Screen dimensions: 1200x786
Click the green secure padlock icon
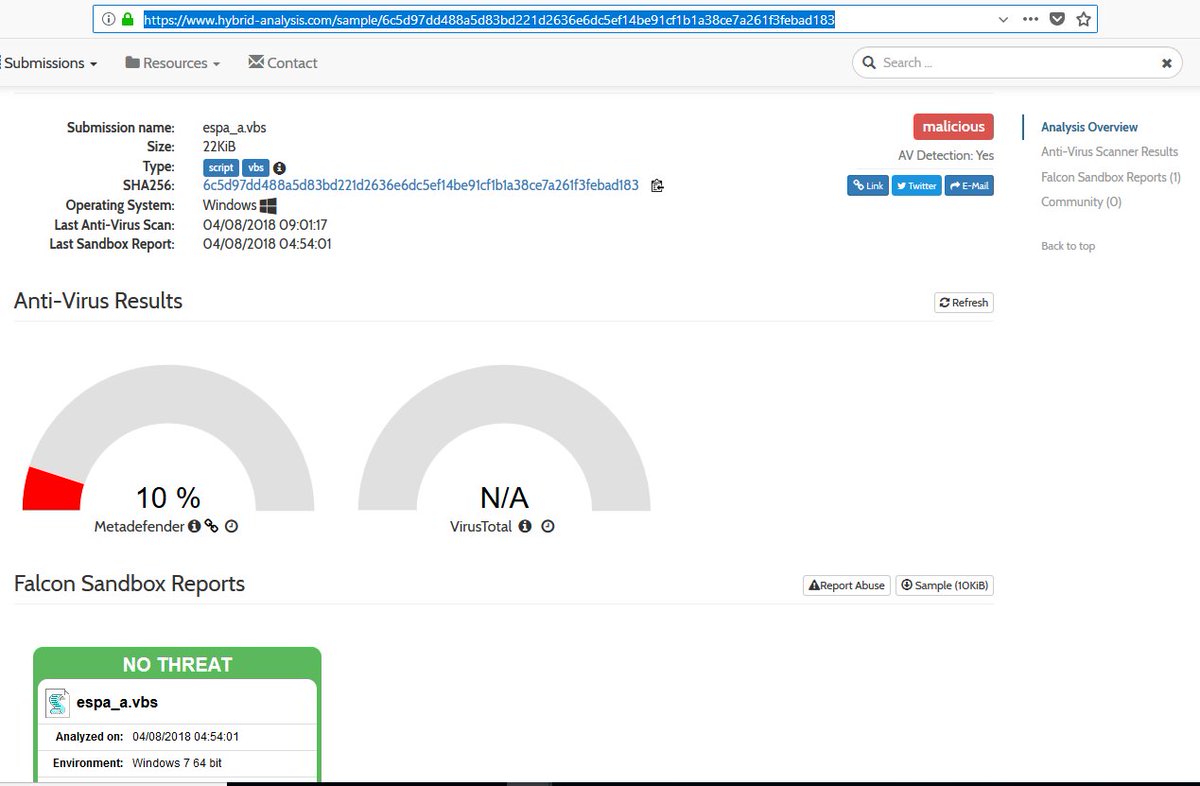[x=127, y=19]
